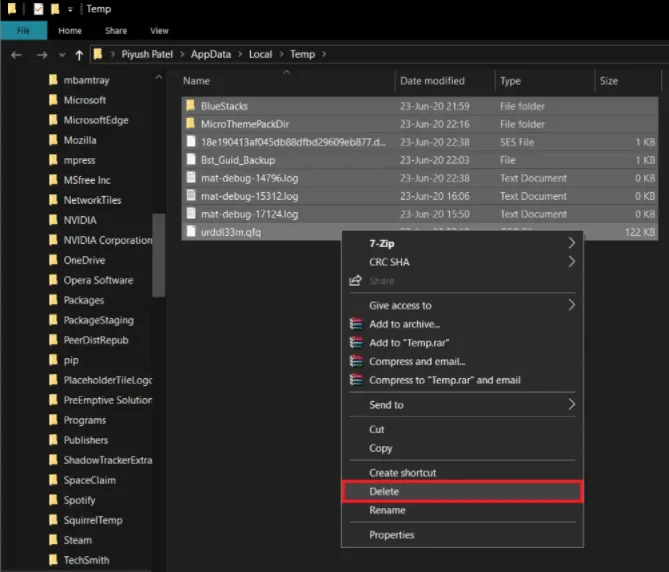
Task: Click text document icon of mat-debug-14796.log
Action: point(191,177)
